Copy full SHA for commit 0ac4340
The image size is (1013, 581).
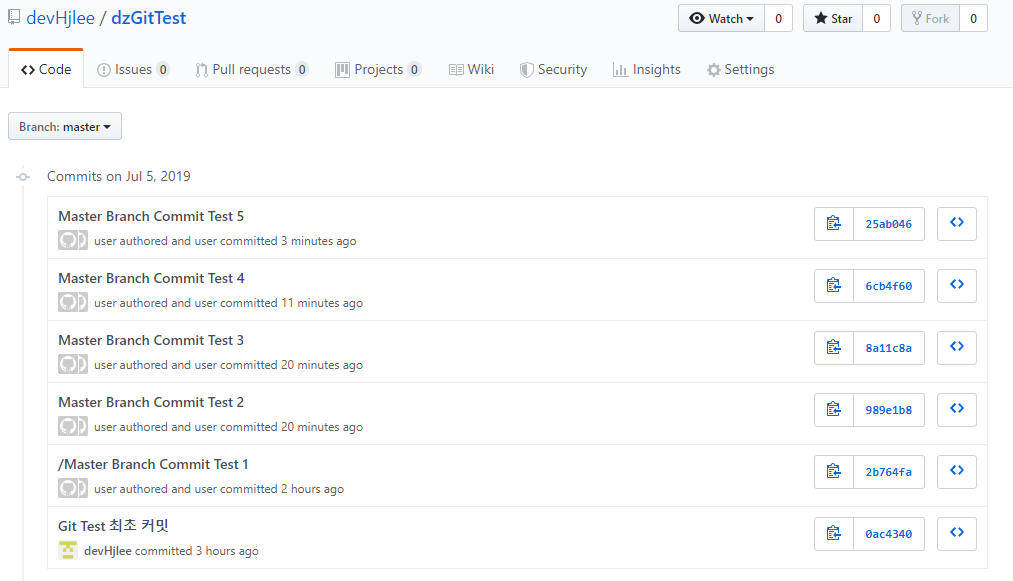point(834,534)
